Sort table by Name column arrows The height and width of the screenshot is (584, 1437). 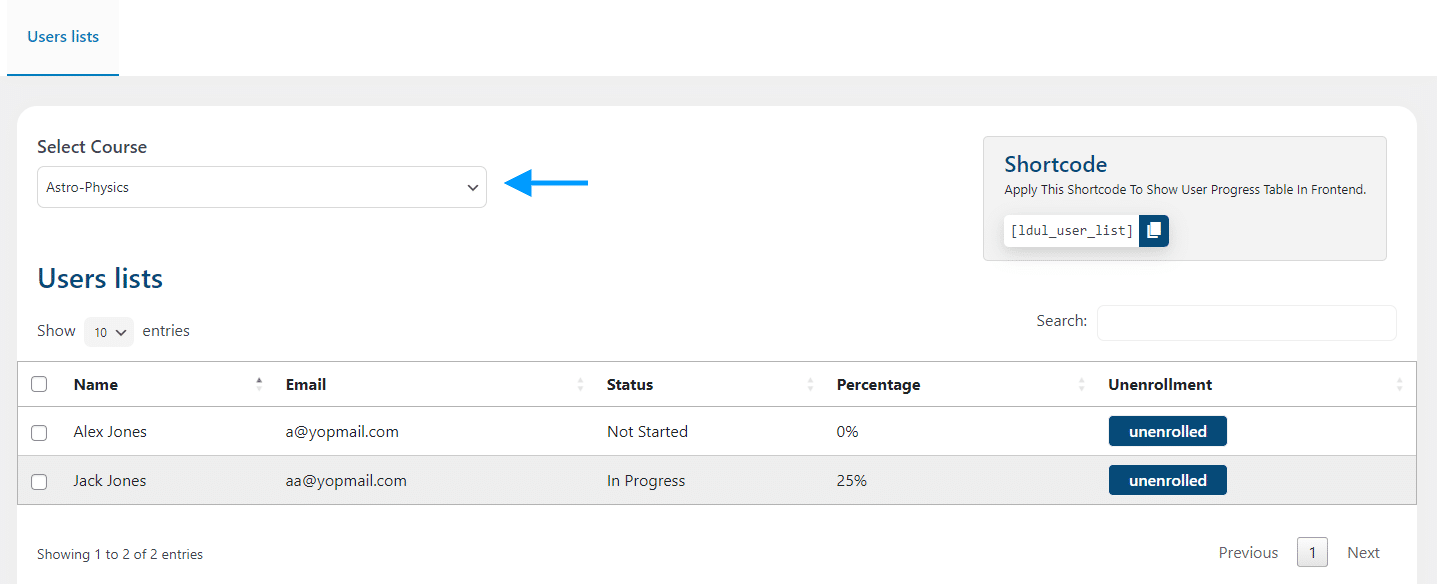click(259, 384)
